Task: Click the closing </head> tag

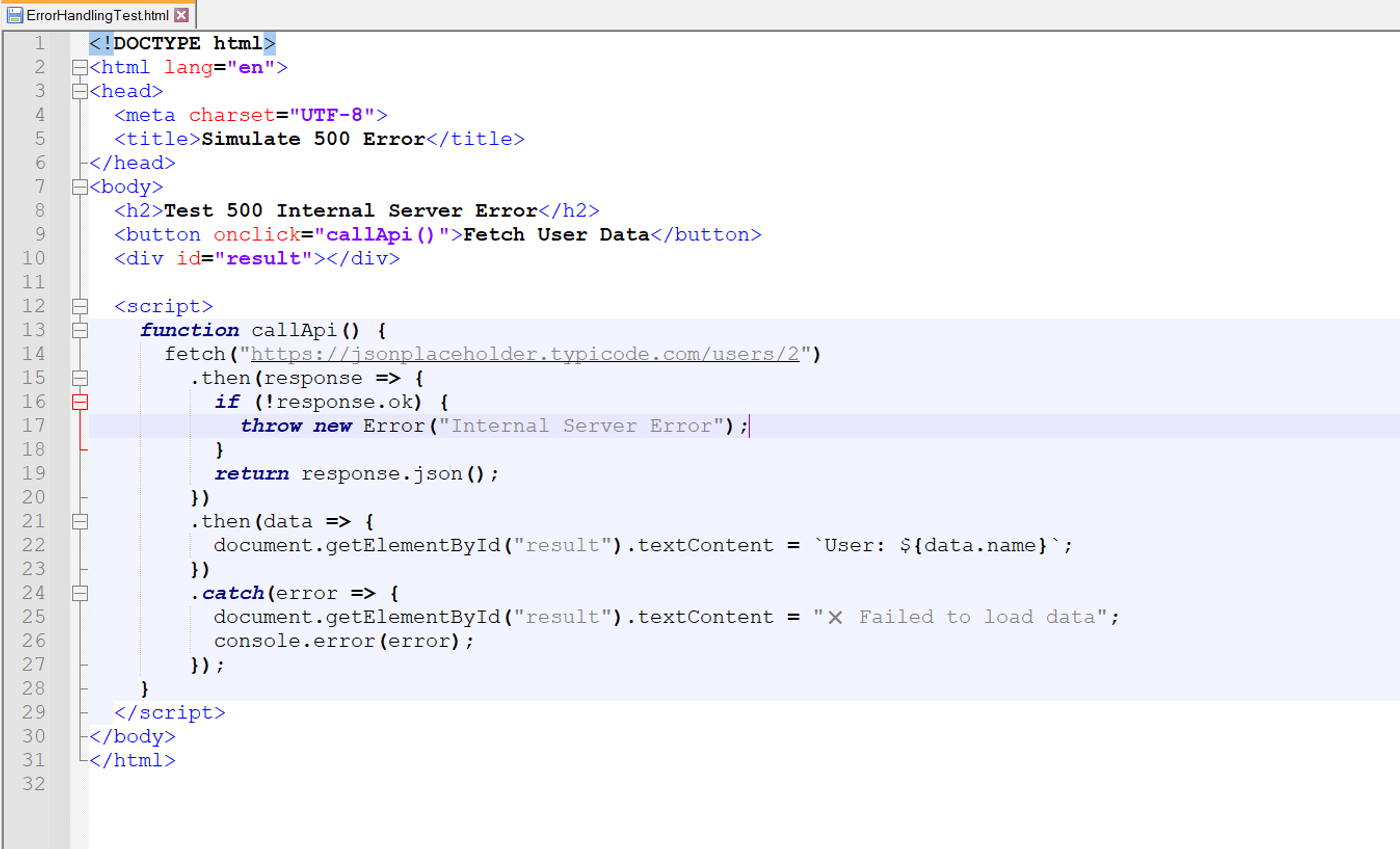Action: pos(133,163)
